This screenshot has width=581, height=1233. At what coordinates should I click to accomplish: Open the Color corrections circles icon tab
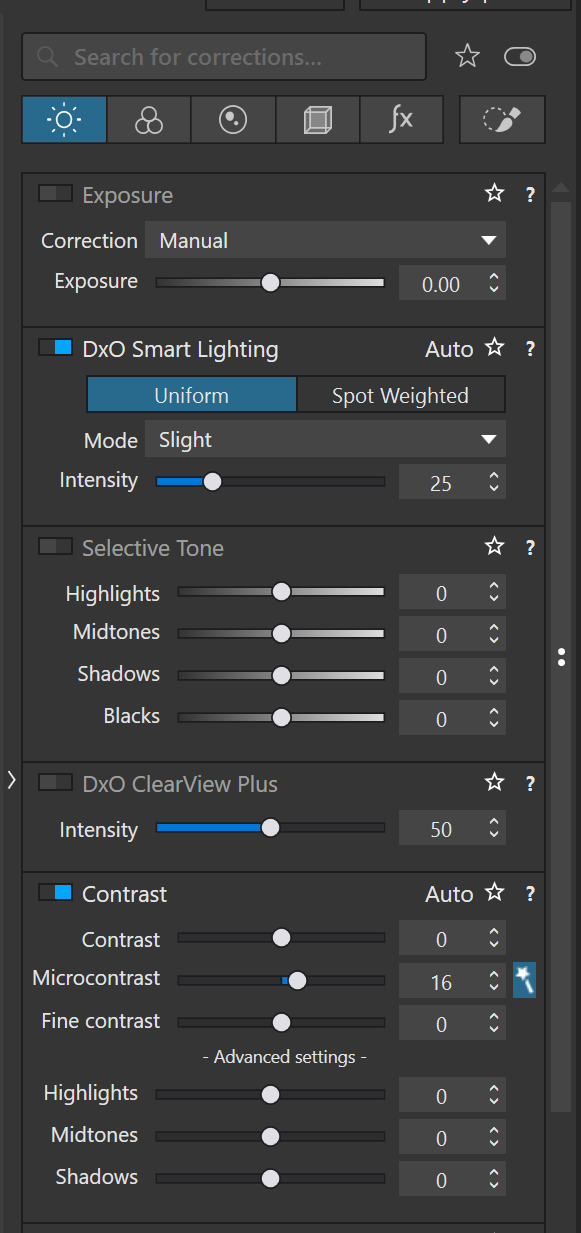pyautogui.click(x=149, y=121)
